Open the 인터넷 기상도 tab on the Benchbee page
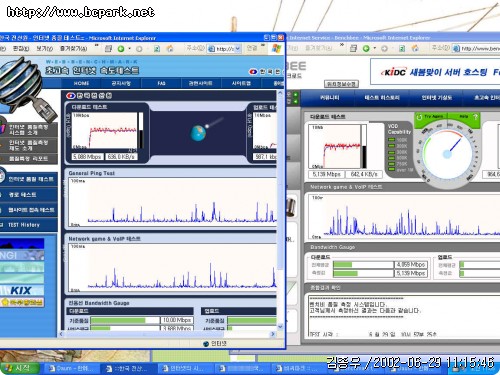 click(436, 98)
